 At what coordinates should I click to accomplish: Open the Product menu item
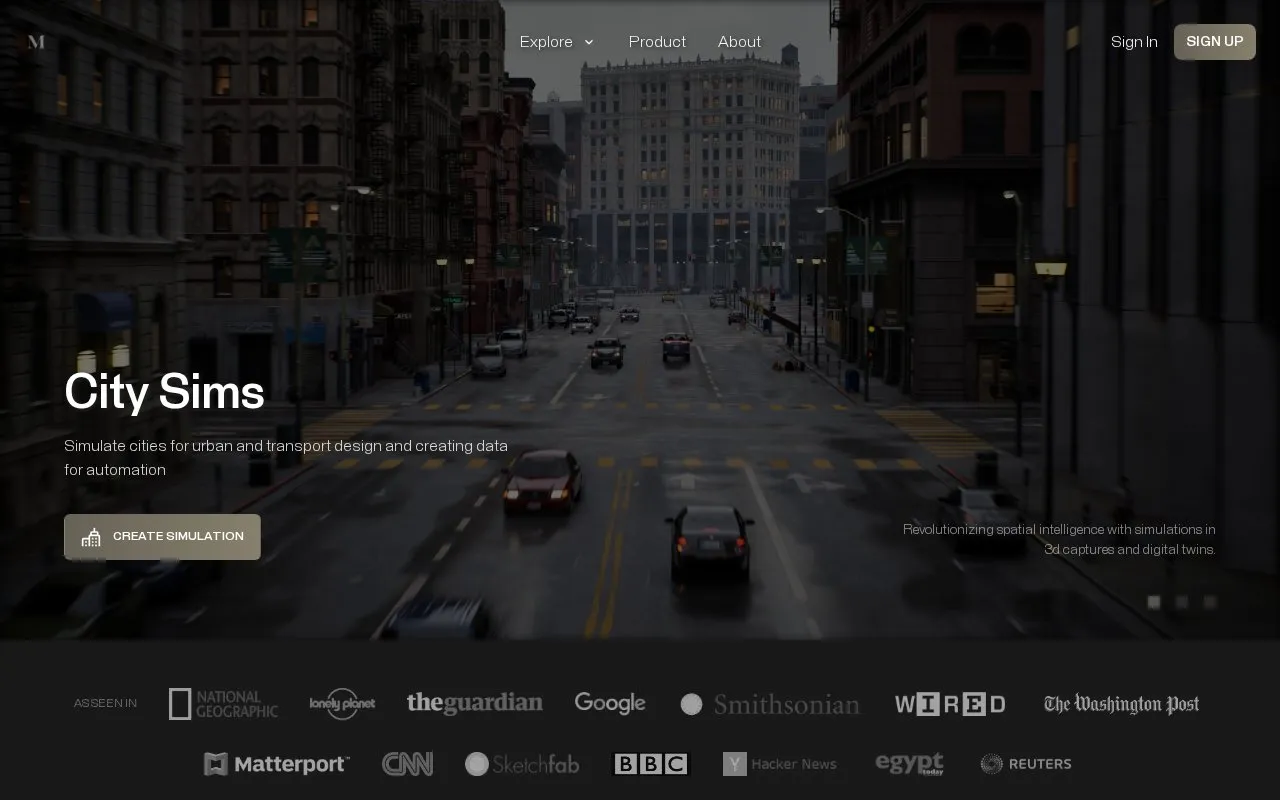coord(657,42)
